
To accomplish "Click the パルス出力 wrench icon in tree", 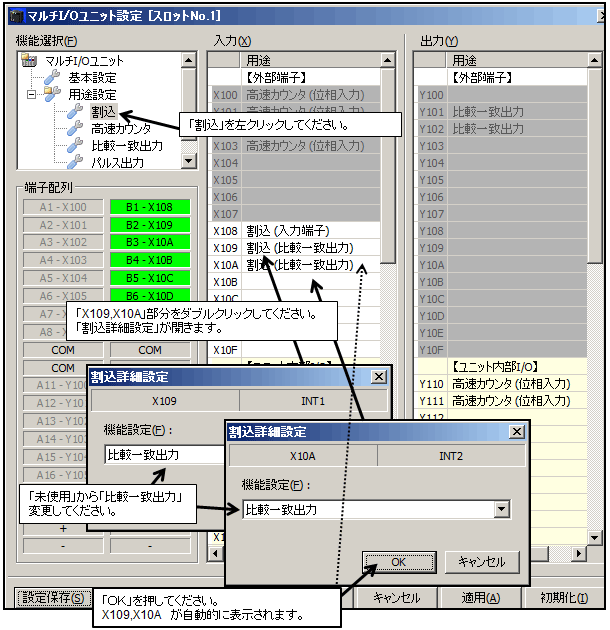I will (75, 161).
